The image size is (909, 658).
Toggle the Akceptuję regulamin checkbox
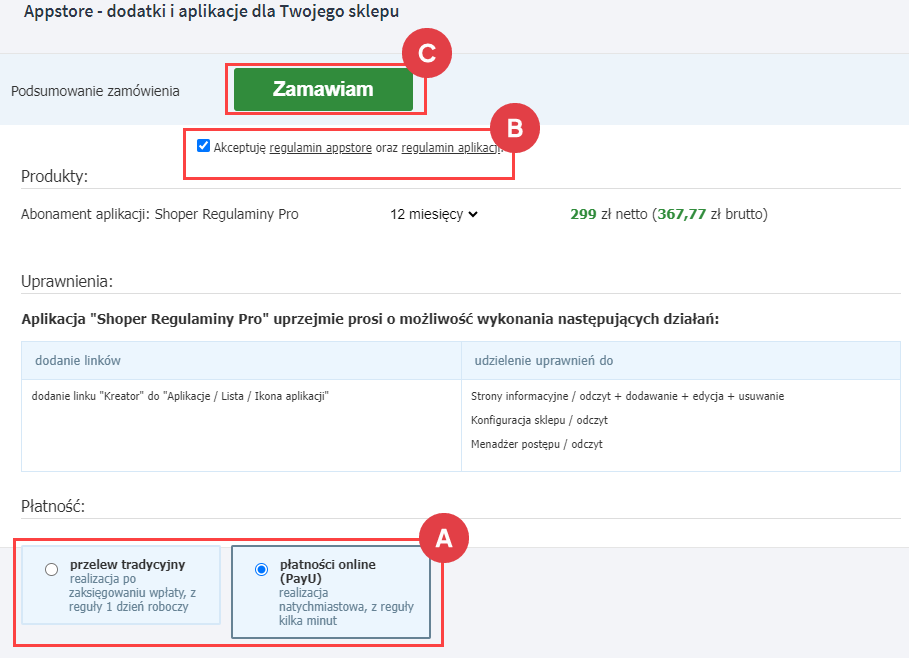(204, 146)
